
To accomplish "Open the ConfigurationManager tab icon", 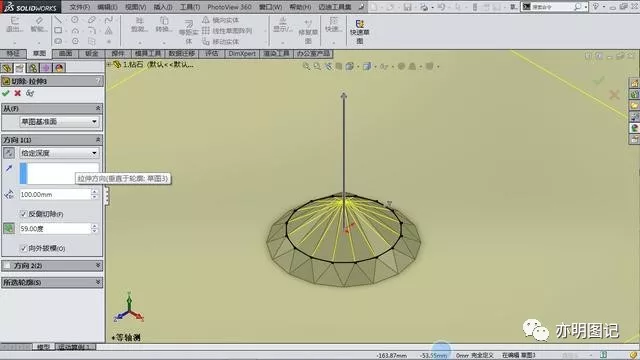I will tap(33, 68).
